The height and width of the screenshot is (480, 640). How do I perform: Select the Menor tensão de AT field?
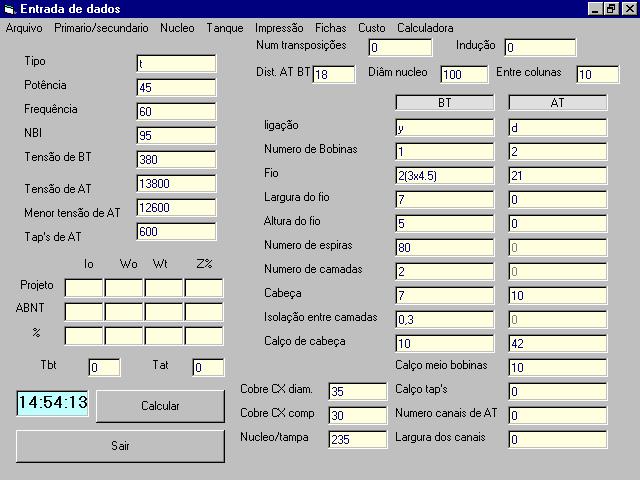pos(176,208)
